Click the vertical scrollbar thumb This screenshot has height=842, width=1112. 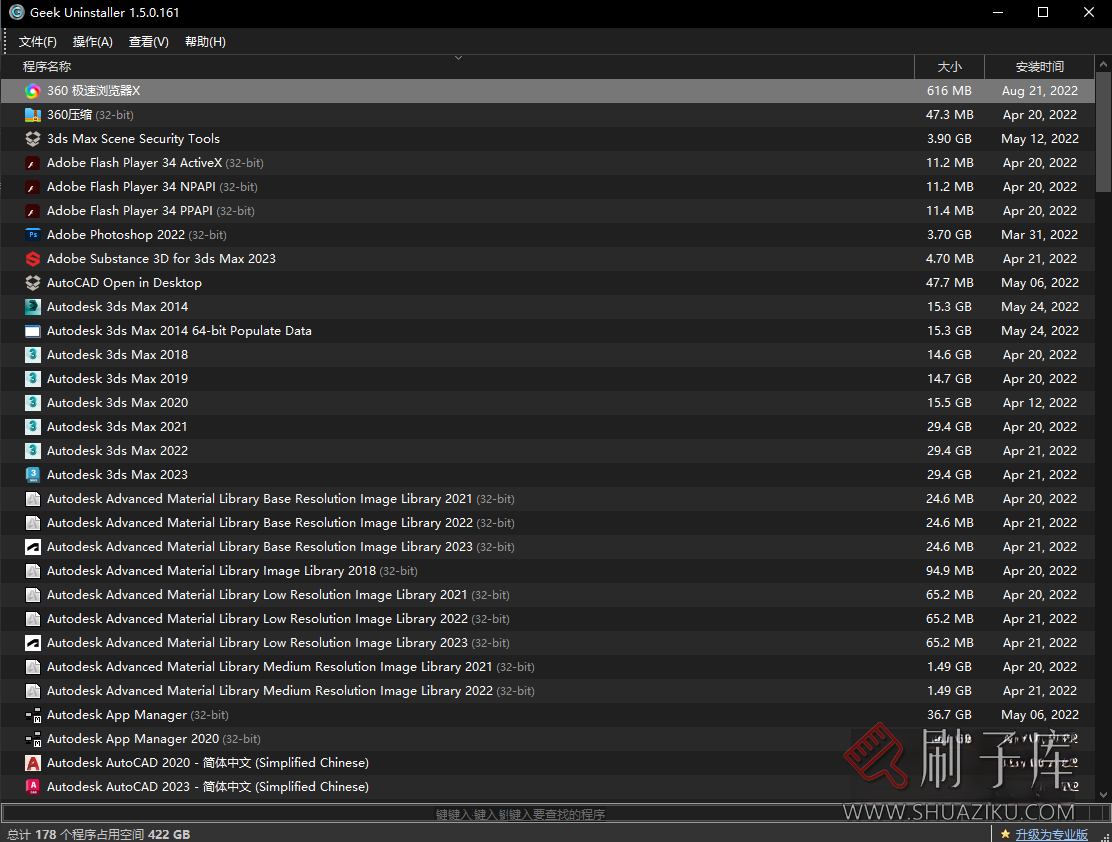click(1103, 130)
